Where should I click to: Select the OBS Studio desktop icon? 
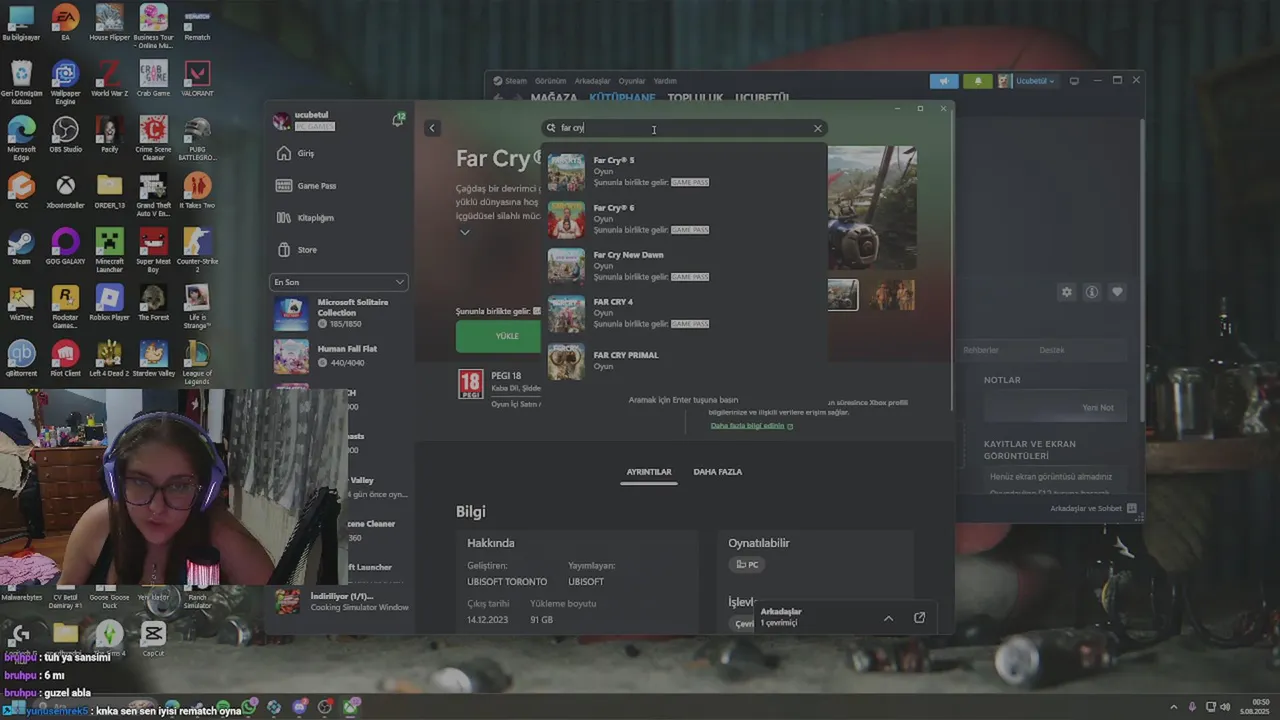(65, 135)
